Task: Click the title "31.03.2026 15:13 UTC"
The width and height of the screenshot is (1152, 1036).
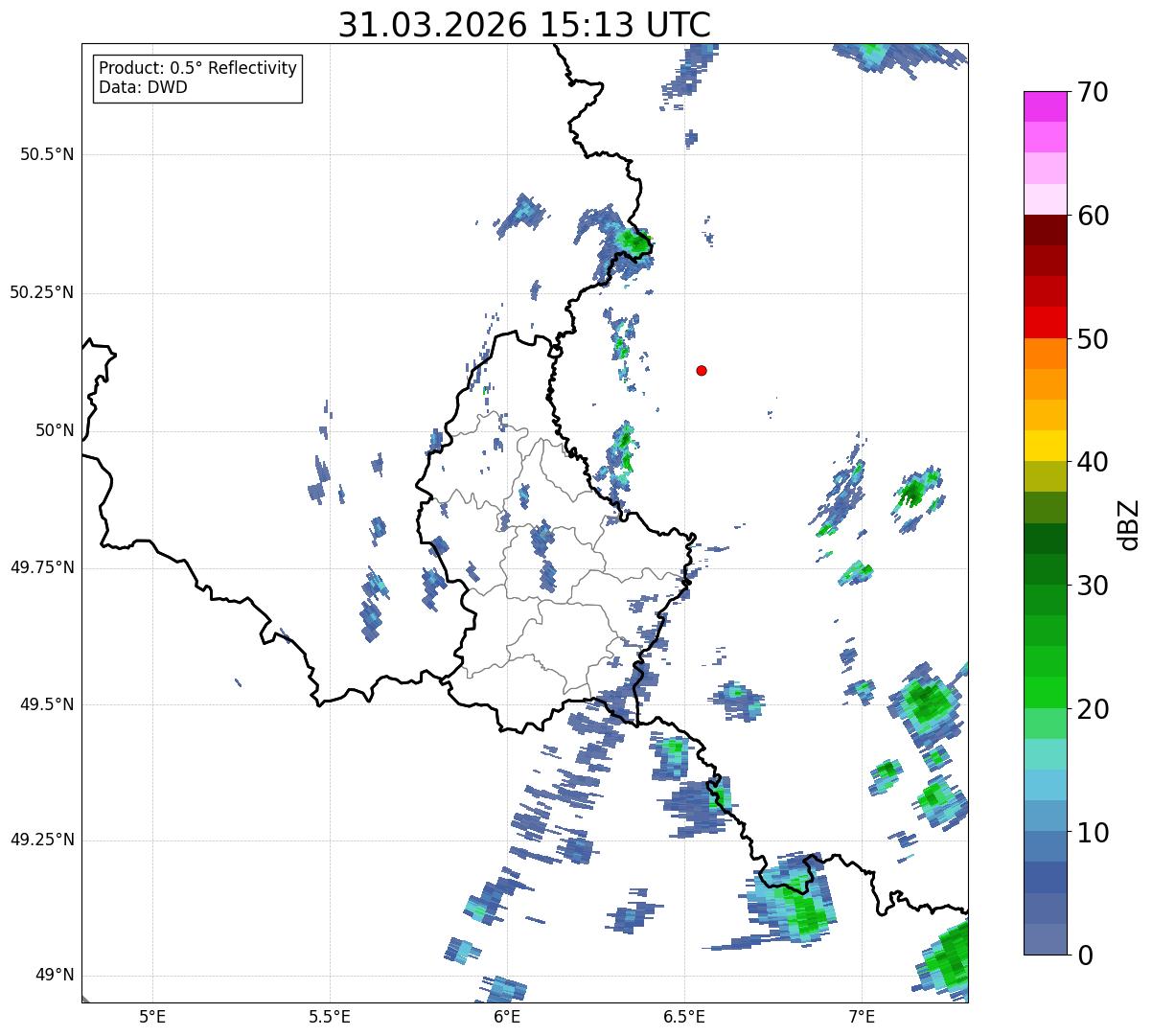Action: (x=524, y=25)
